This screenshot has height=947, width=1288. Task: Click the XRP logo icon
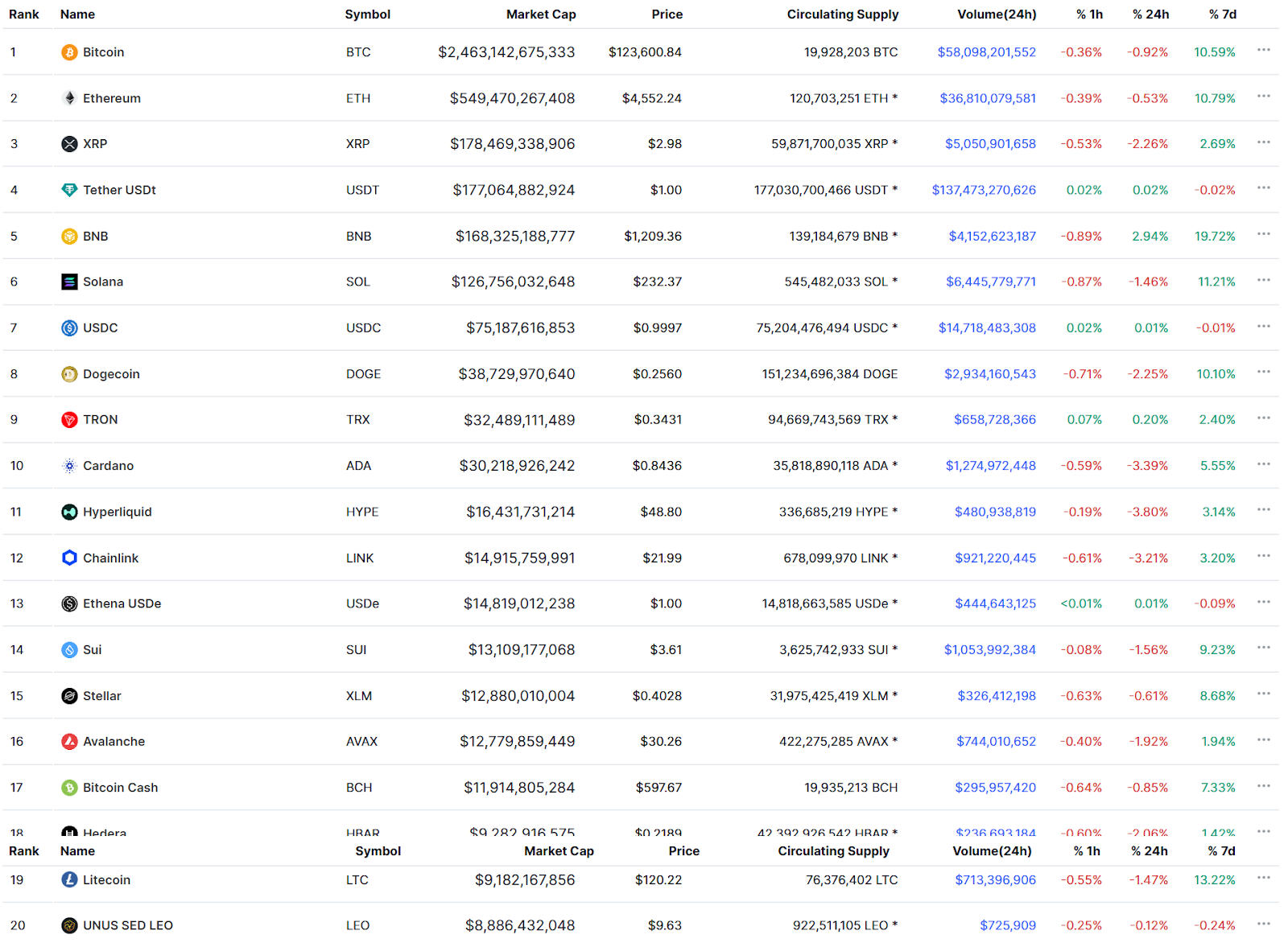pos(69,144)
